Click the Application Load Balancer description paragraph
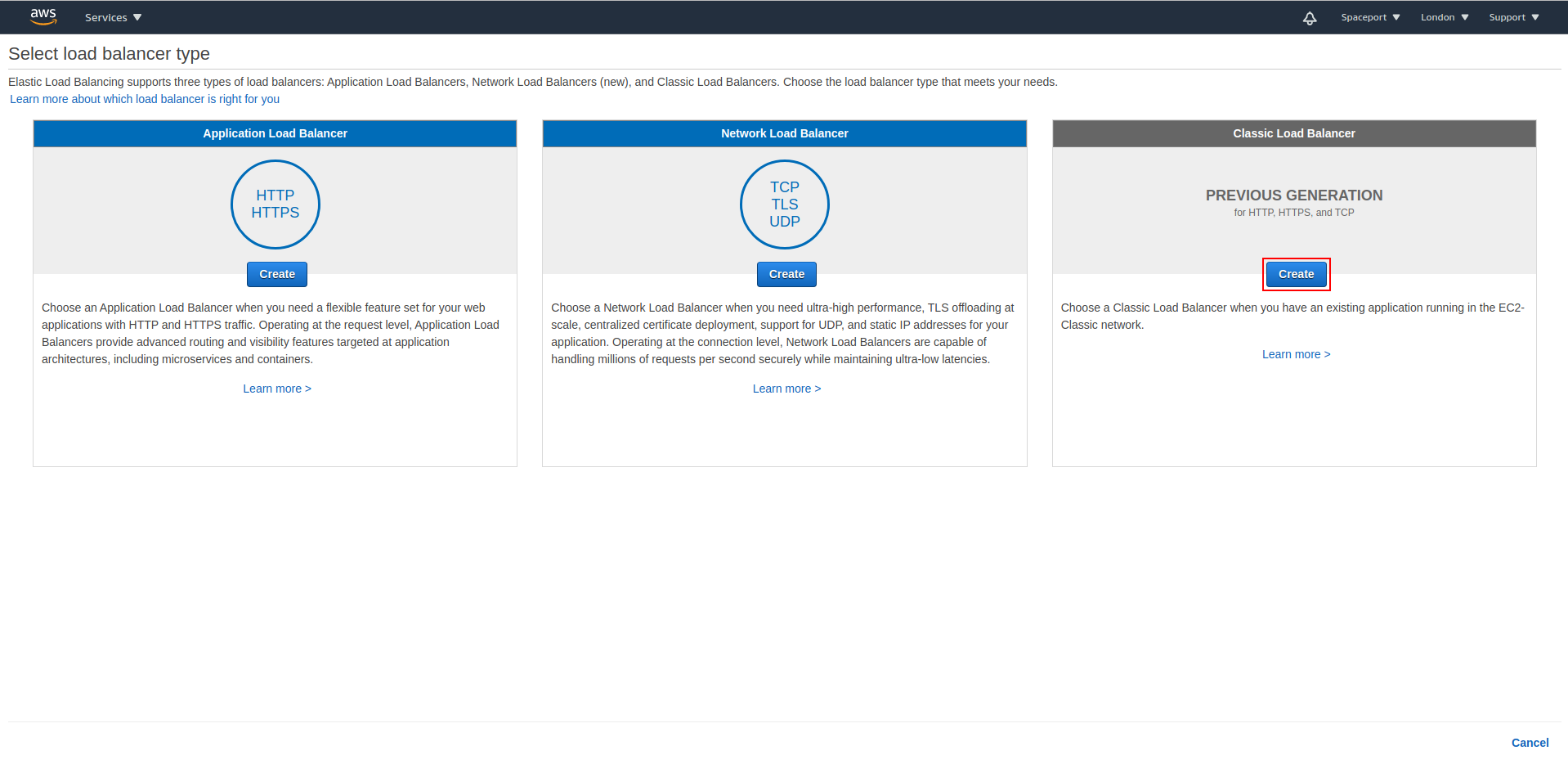This screenshot has height=773, width=1568. click(271, 334)
